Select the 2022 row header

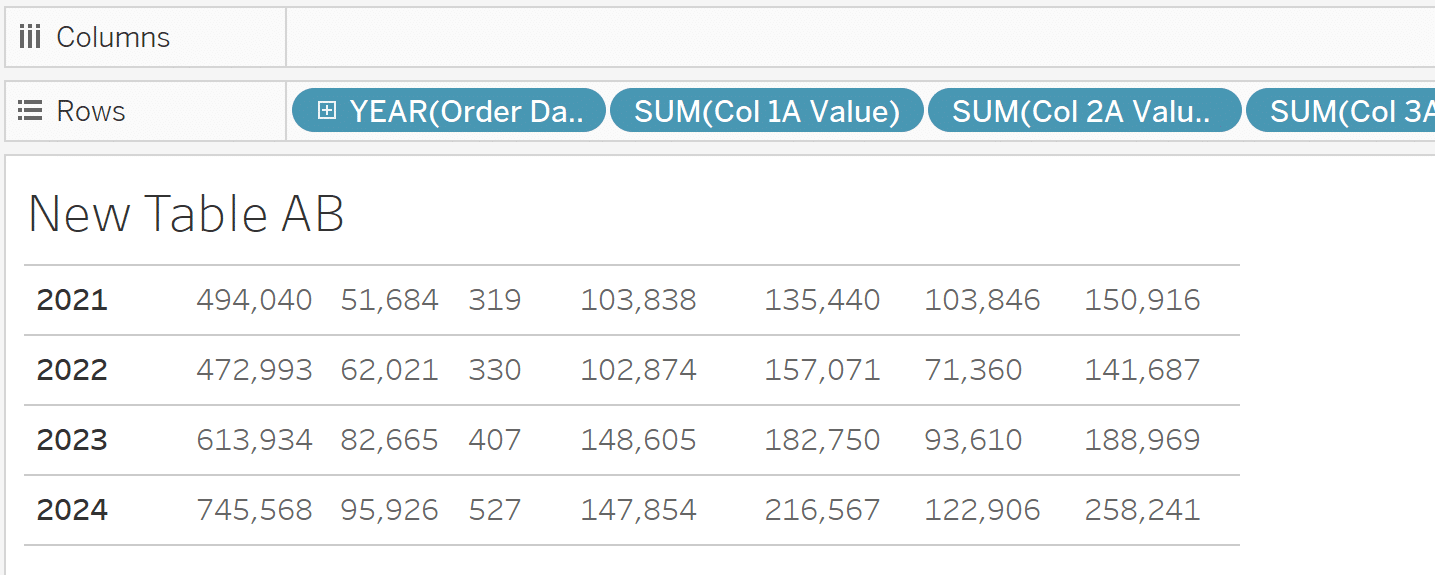pos(72,370)
